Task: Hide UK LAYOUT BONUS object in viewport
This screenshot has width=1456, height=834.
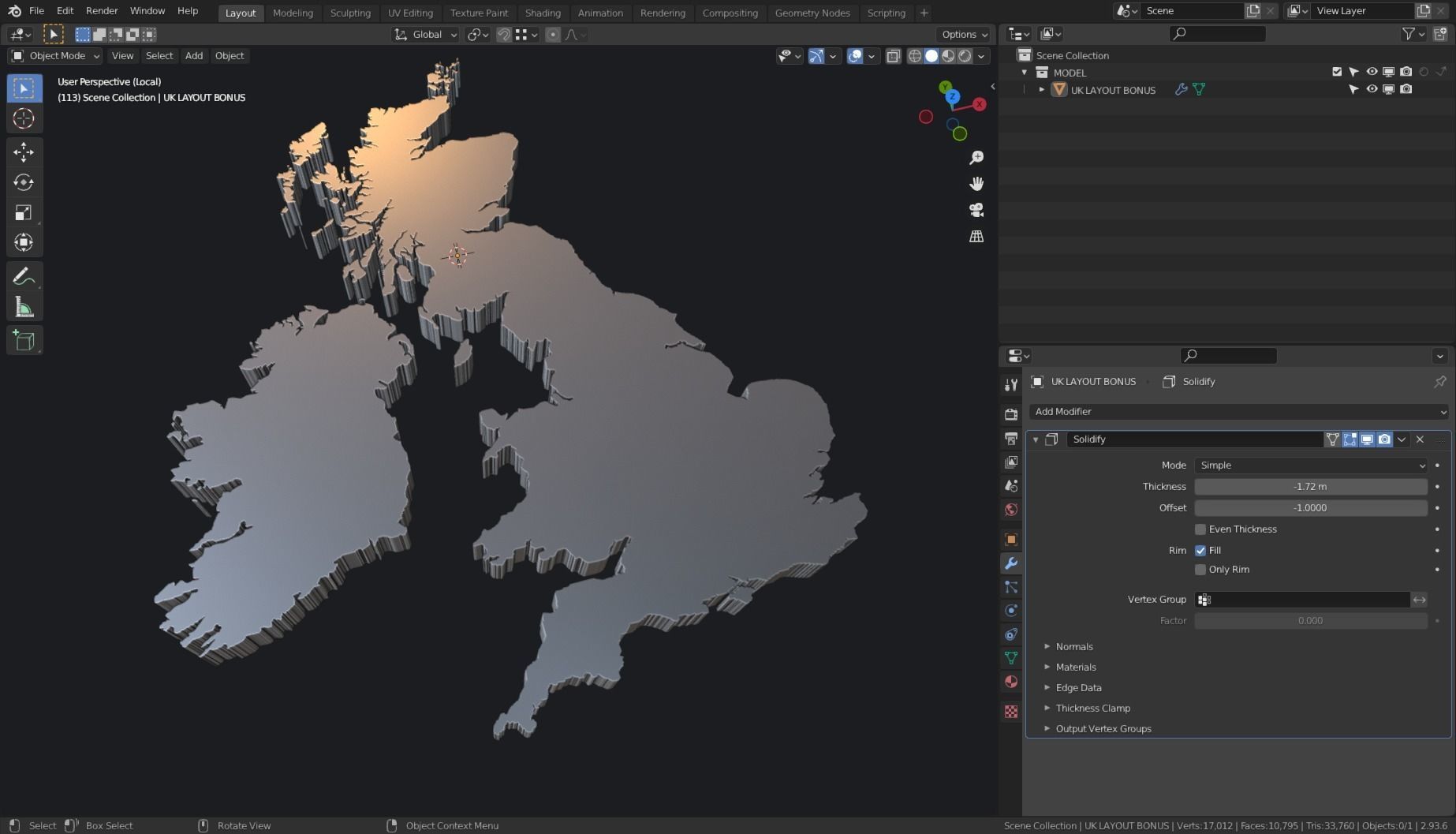Action: point(1372,89)
